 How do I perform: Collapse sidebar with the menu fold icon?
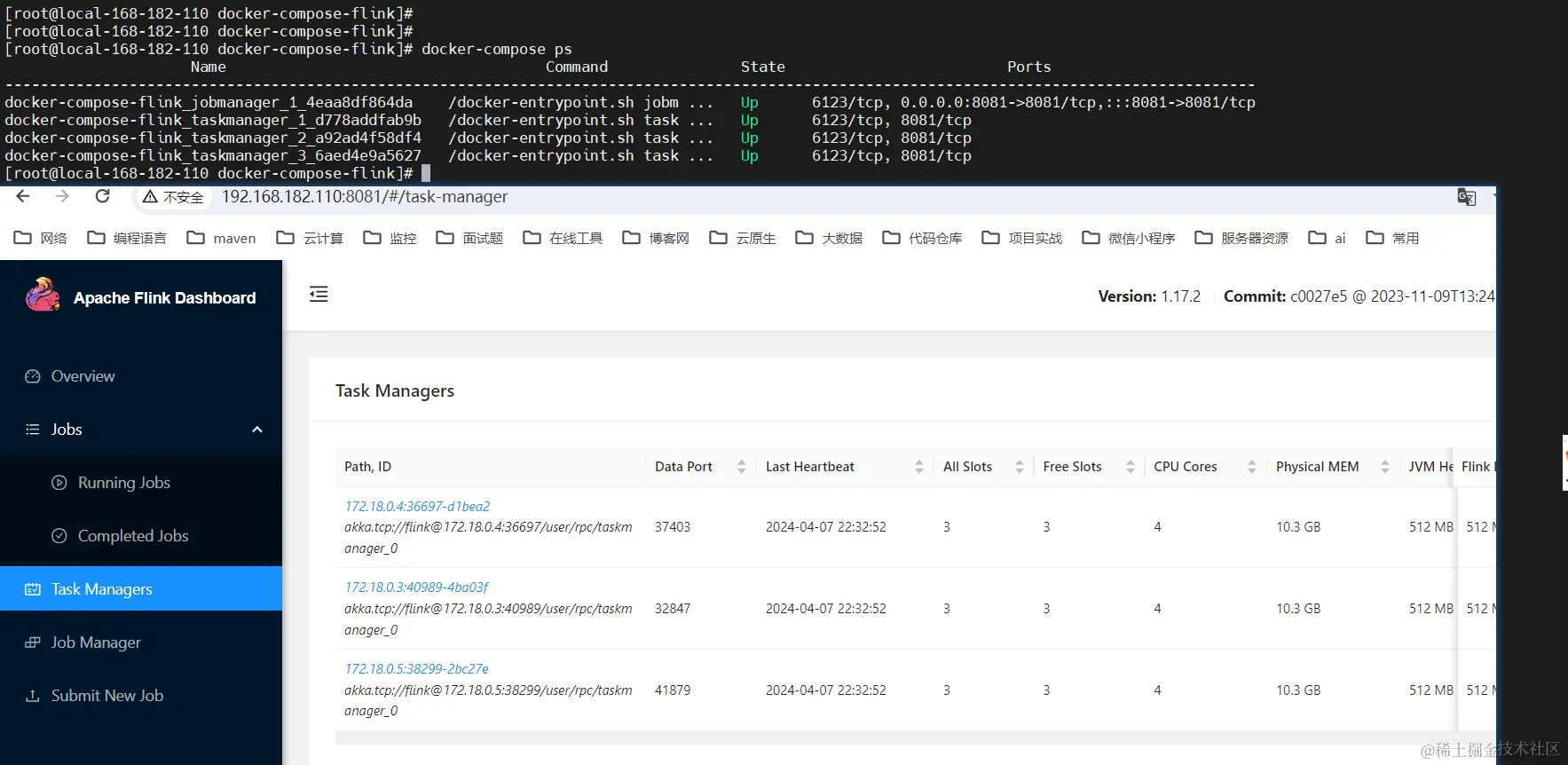point(319,294)
